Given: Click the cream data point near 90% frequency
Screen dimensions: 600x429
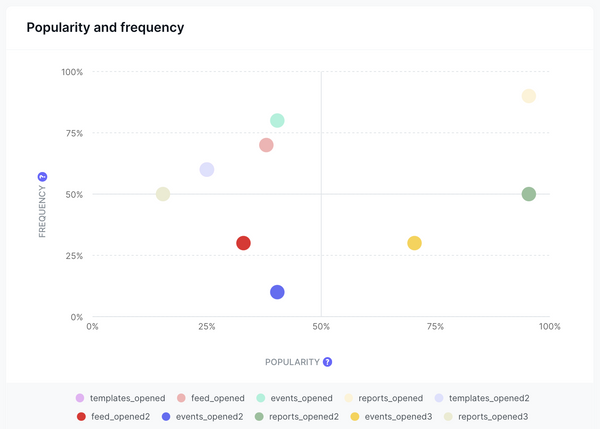Looking at the screenshot, I should point(529,96).
